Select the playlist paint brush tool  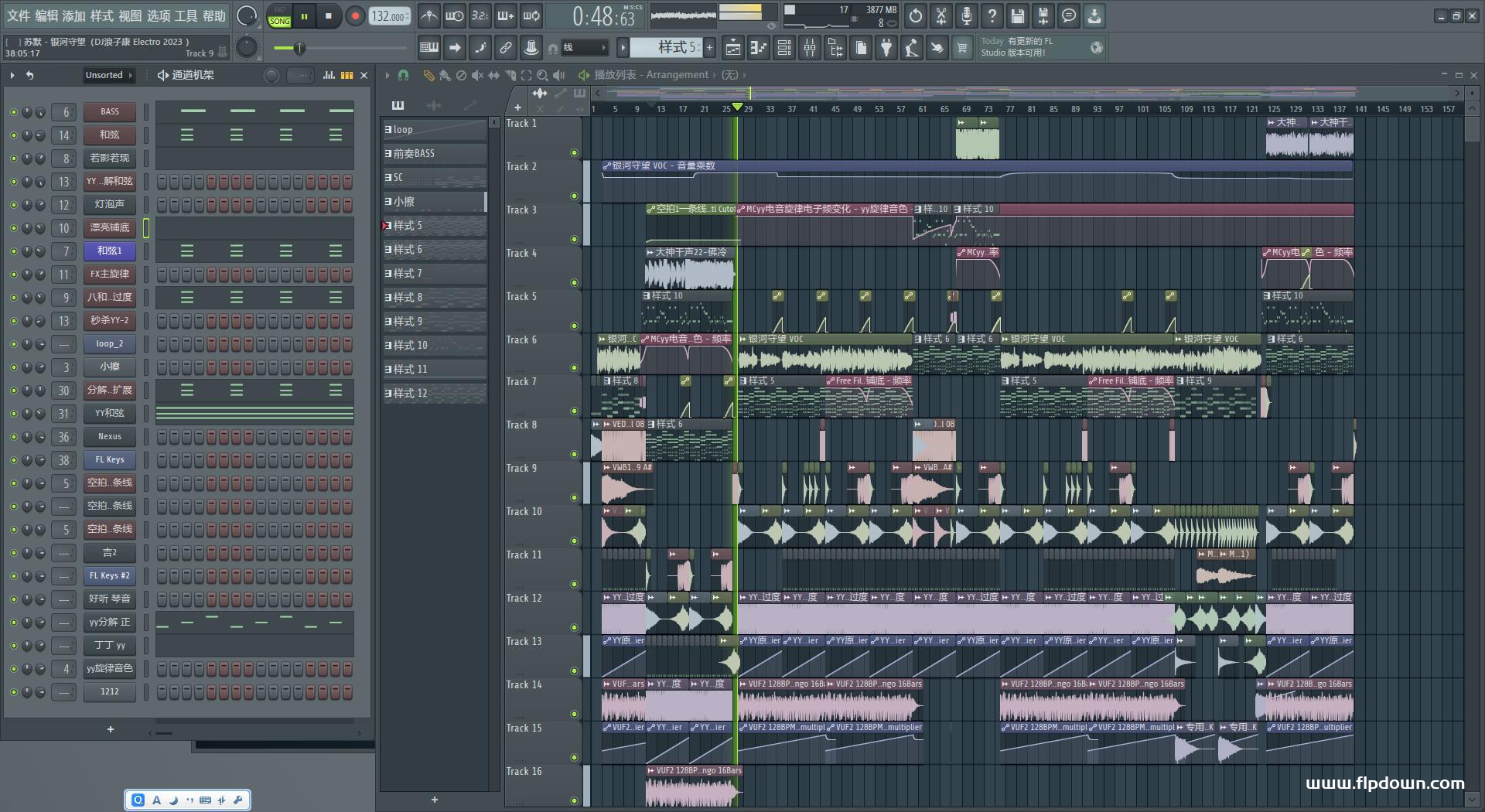click(x=445, y=75)
